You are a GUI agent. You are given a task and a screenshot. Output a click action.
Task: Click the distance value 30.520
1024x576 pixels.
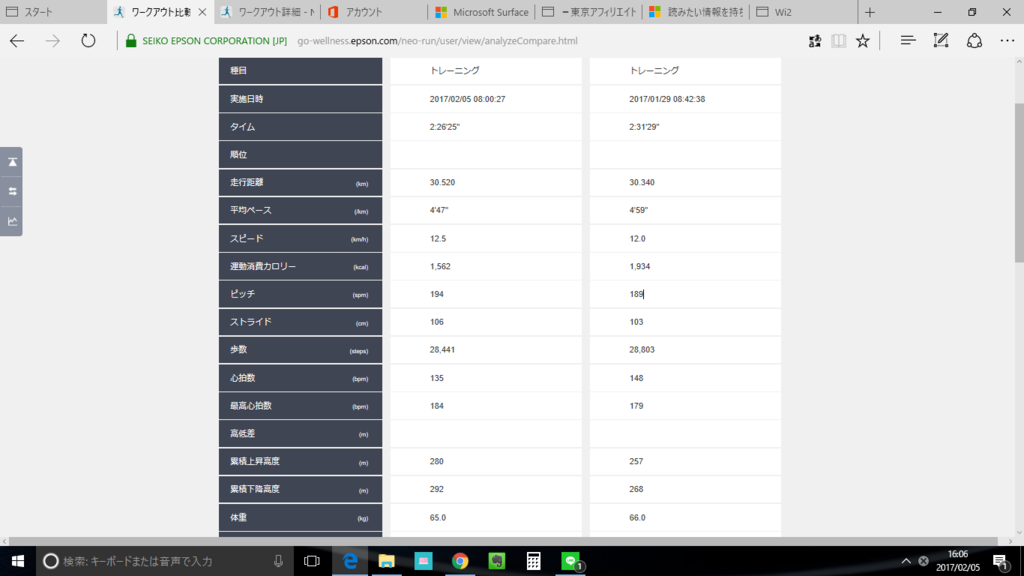click(x=442, y=182)
